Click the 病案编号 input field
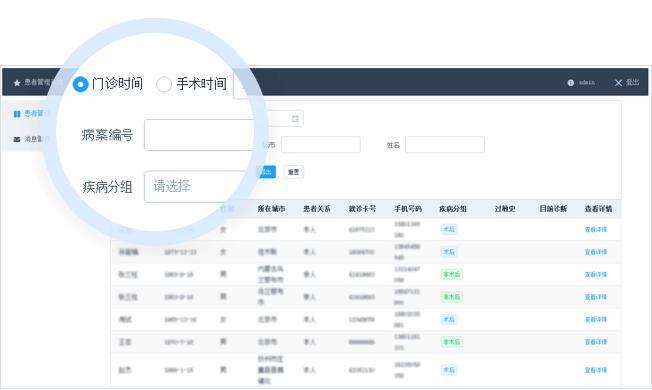This screenshot has height=390, width=652. 199,135
